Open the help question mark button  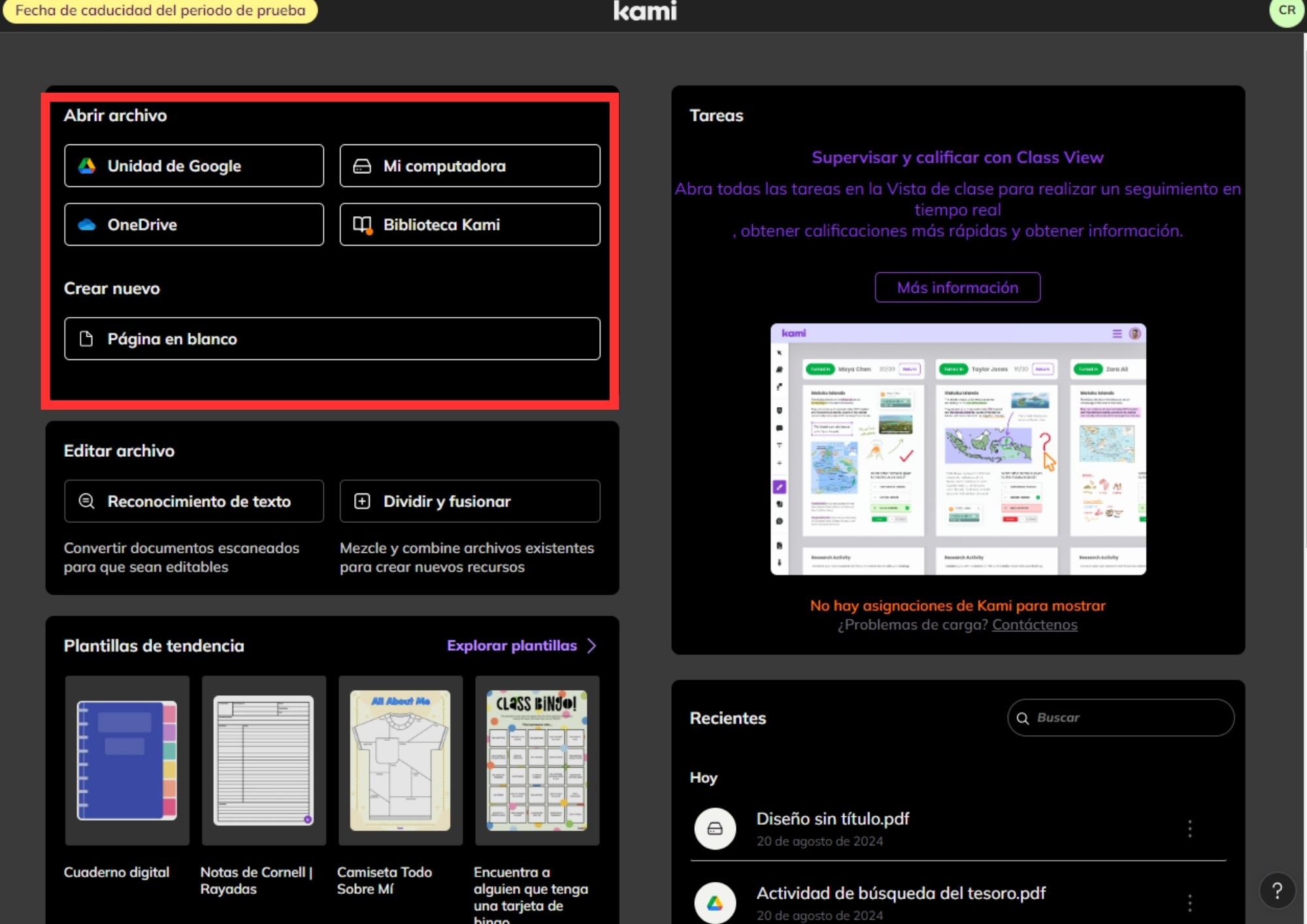coord(1277,890)
